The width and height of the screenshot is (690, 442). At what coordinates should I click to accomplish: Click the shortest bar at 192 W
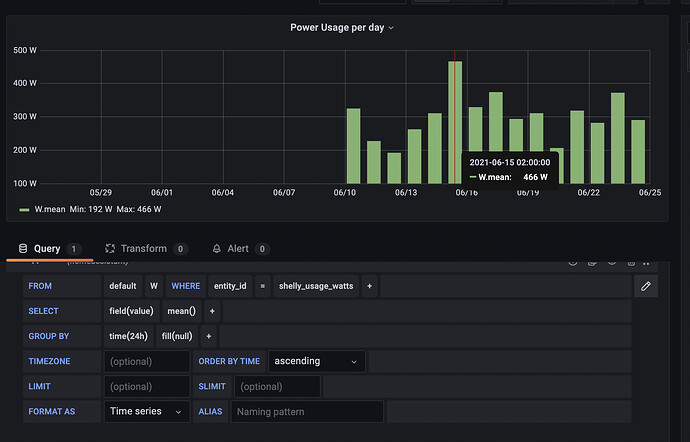coord(394,168)
